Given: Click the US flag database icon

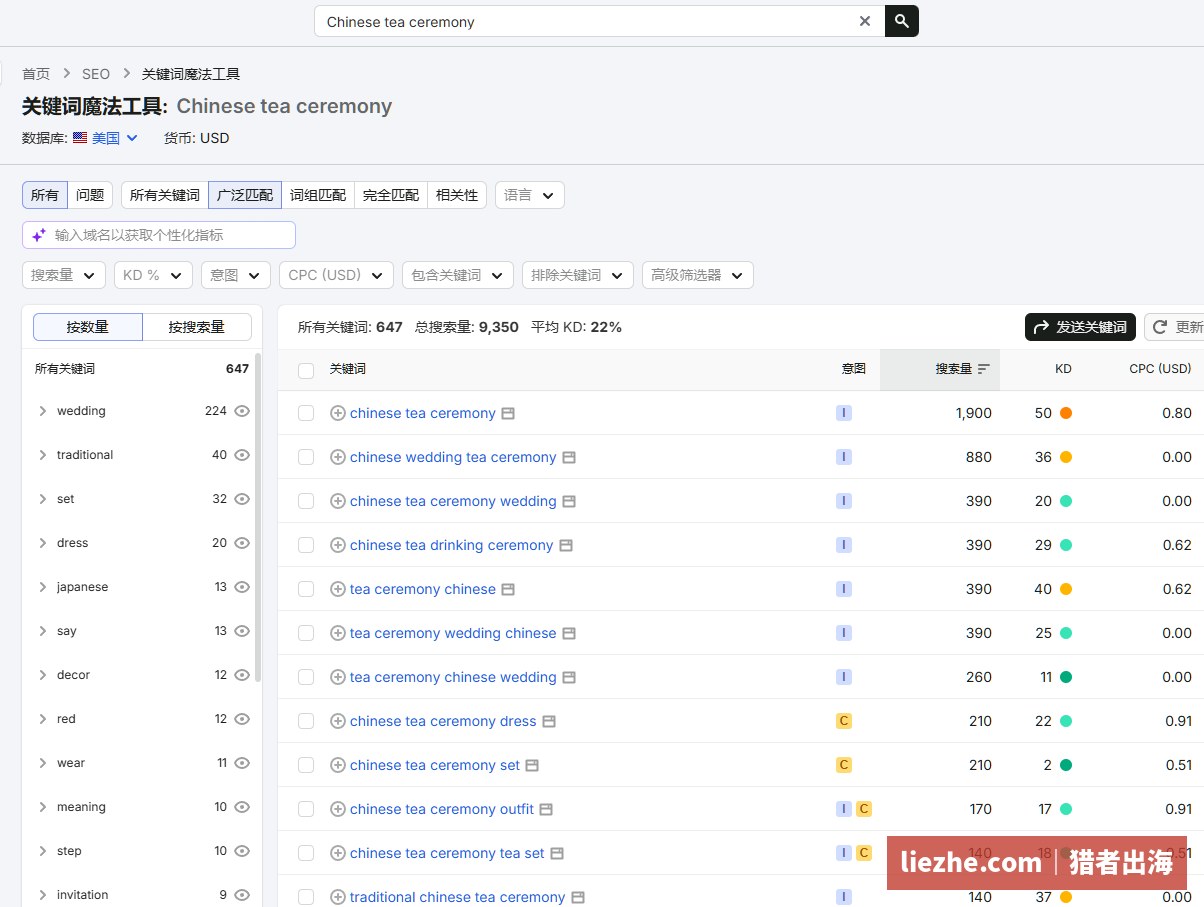Looking at the screenshot, I should (x=80, y=138).
